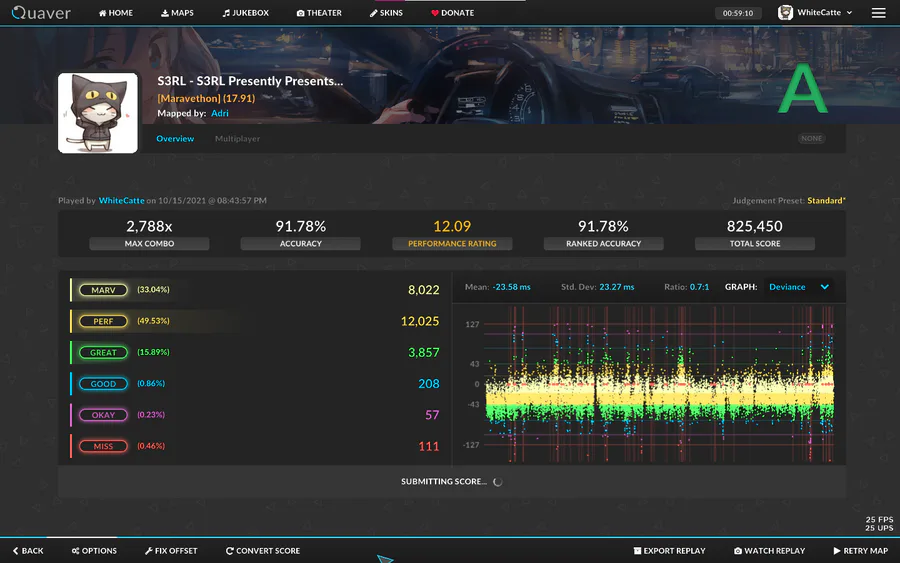
Task: Click the OKAY judgement badge
Action: point(103,415)
